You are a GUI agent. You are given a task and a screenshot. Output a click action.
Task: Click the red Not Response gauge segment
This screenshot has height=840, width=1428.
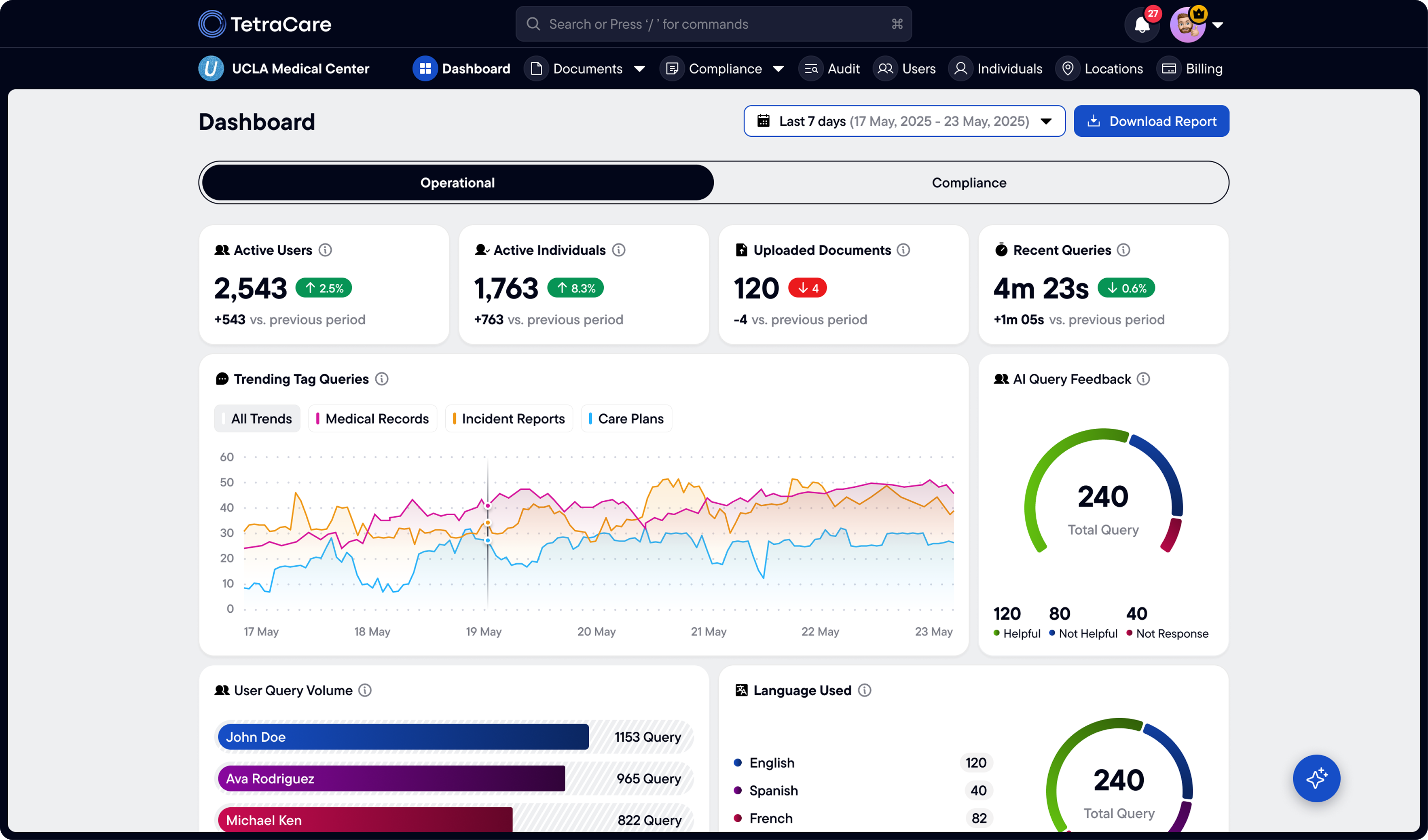pos(1172,535)
